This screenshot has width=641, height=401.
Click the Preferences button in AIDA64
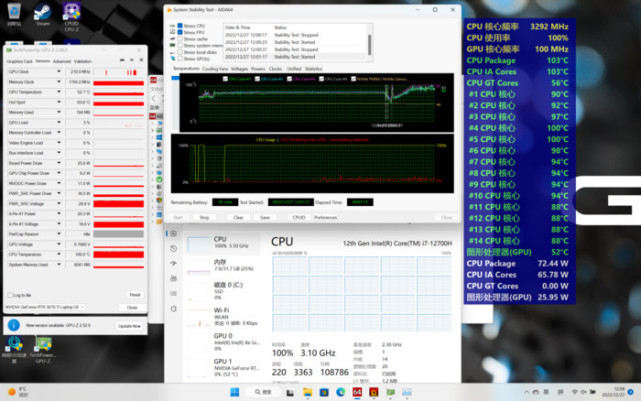[326, 216]
